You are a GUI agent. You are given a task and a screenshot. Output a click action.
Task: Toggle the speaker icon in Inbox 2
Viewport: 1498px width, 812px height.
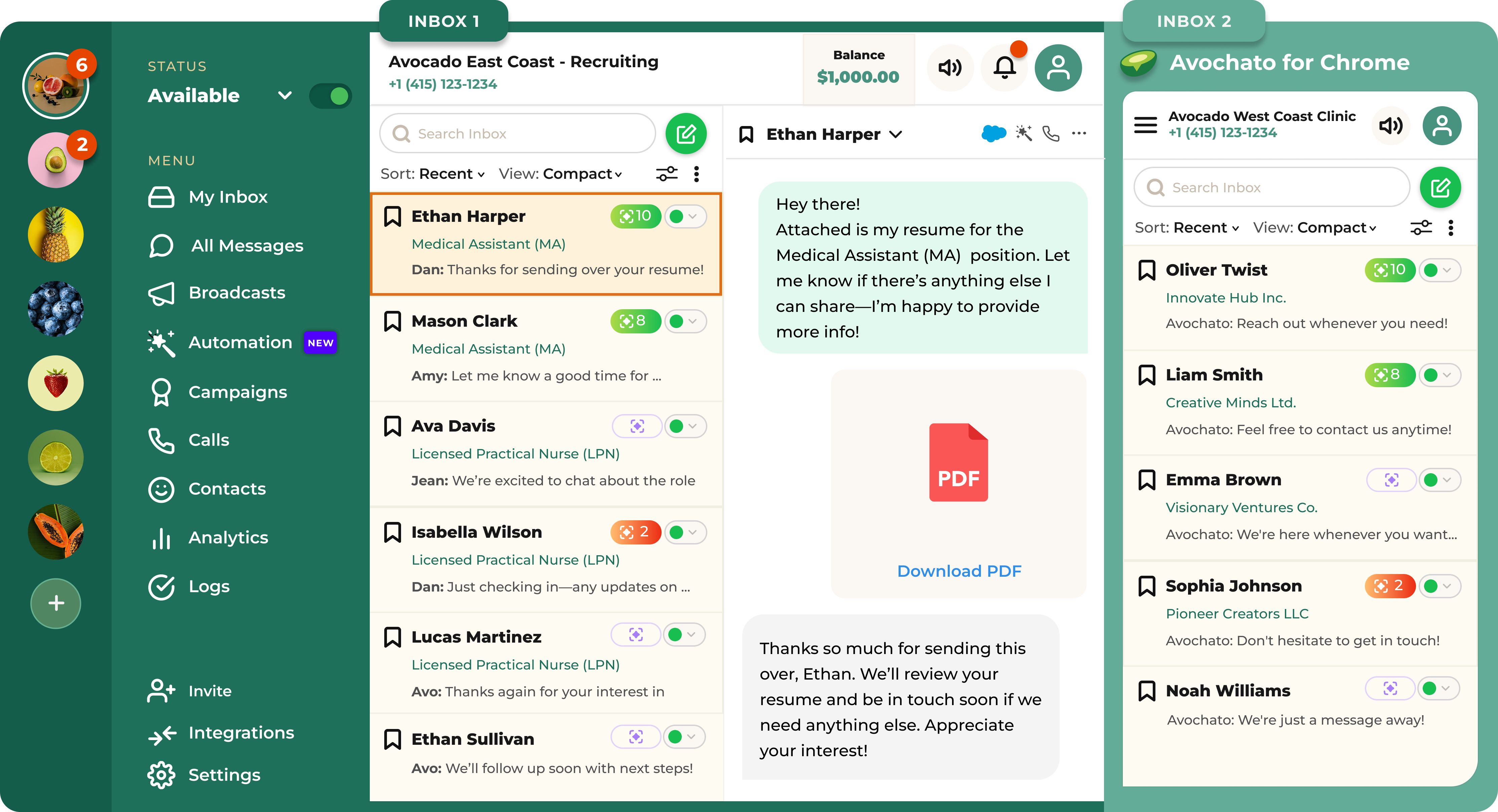[1390, 126]
